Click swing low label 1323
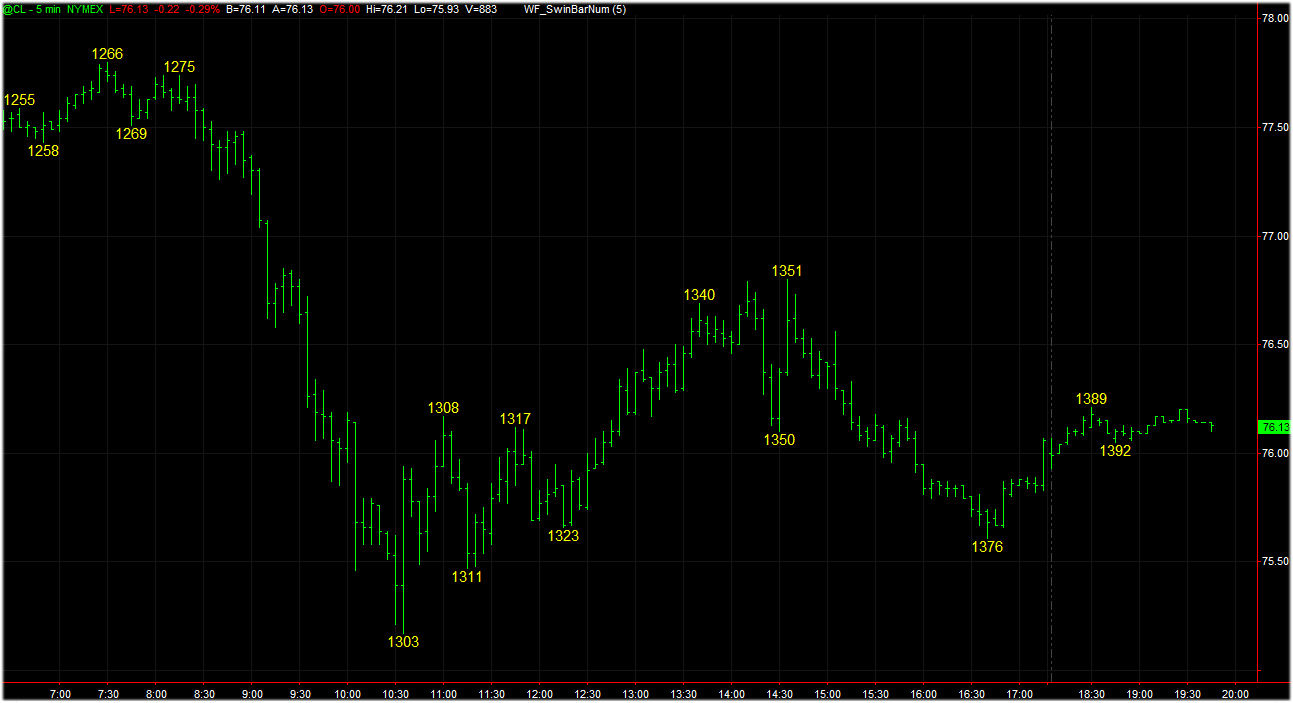Image resolution: width=1293 pixels, height=703 pixels. [x=563, y=536]
